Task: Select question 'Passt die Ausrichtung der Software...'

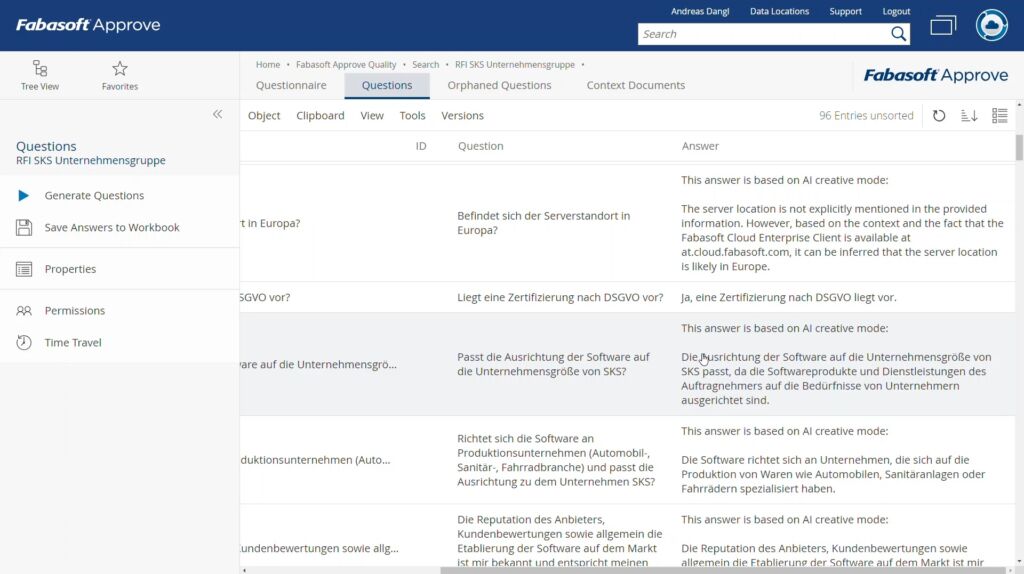Action: 553,364
